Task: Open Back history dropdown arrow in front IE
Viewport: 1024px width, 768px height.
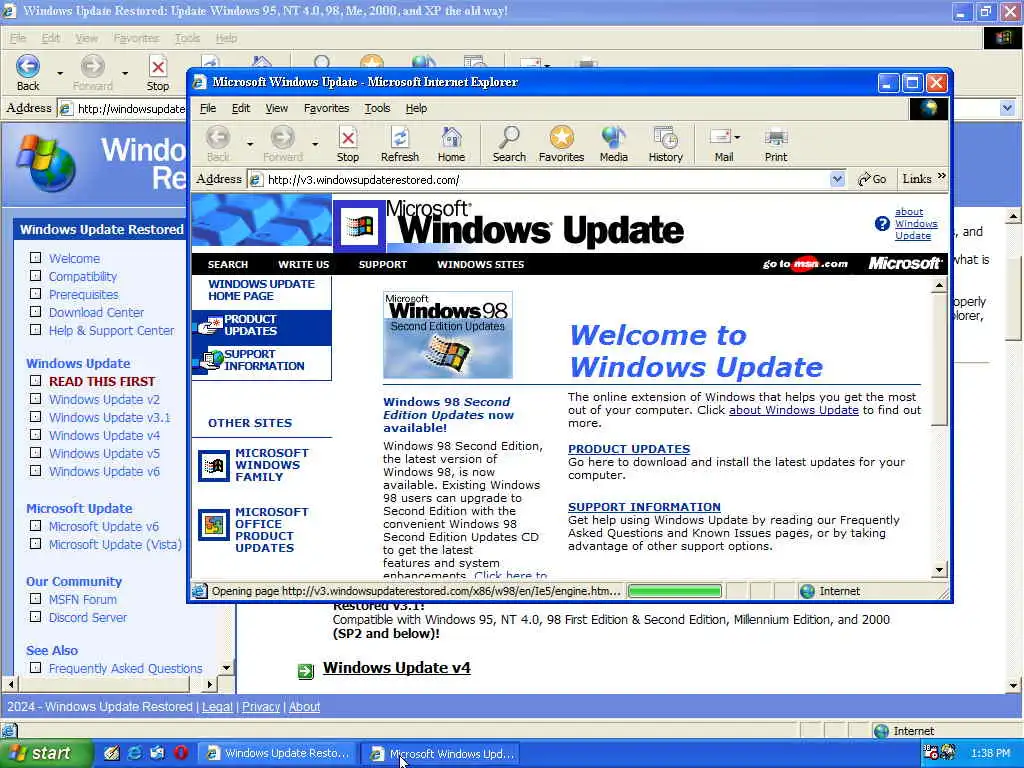Action: 249,143
